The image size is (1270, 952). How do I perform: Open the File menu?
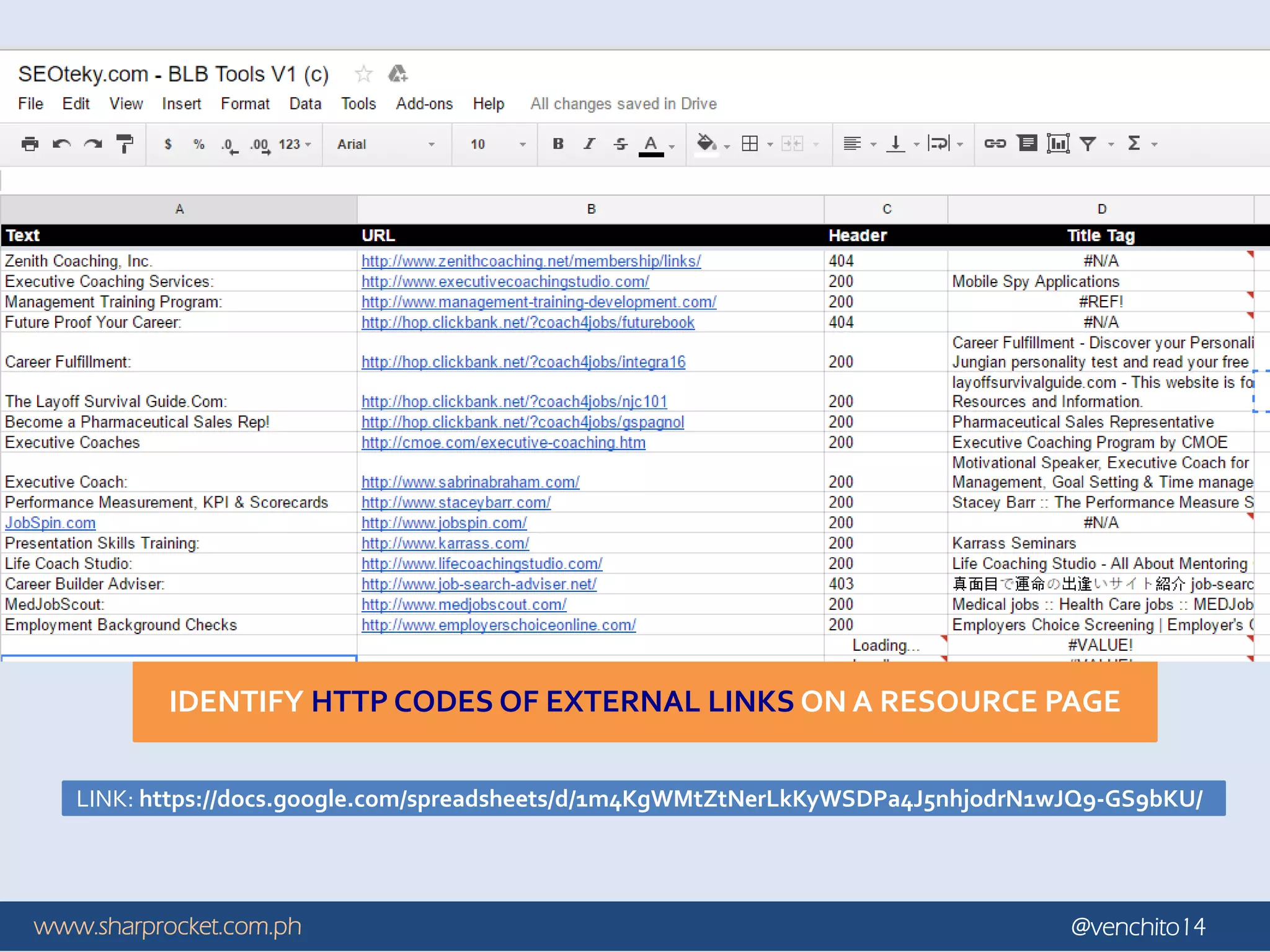click(x=30, y=104)
